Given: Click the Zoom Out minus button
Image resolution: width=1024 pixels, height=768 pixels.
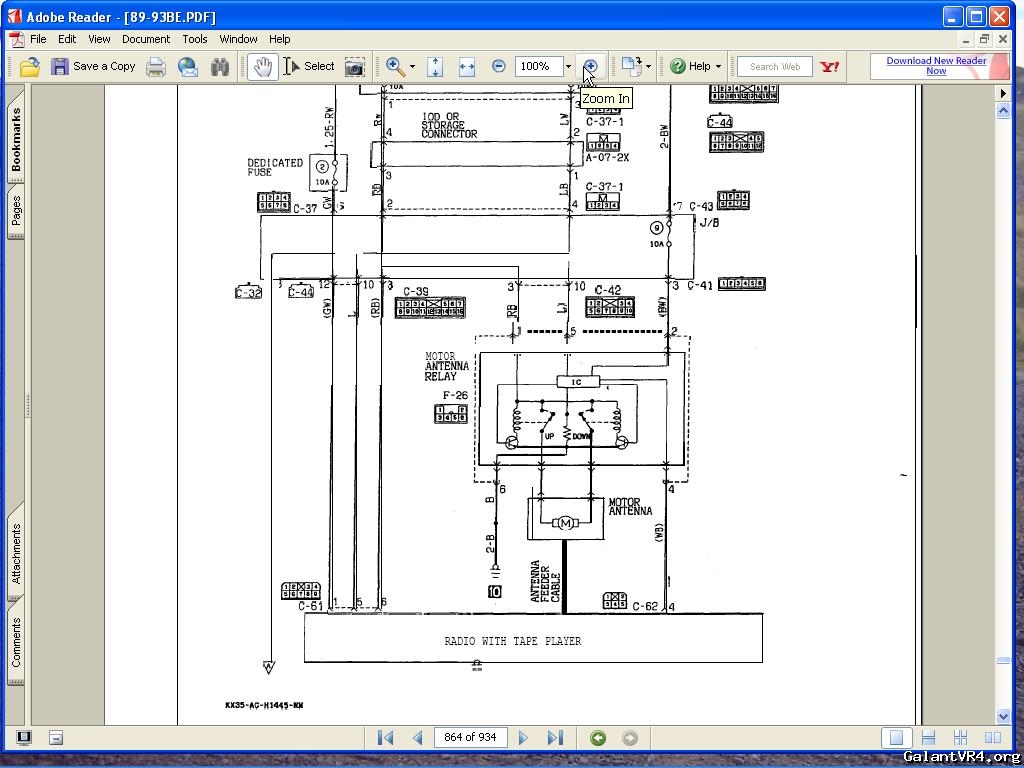Looking at the screenshot, I should pyautogui.click(x=499, y=67).
